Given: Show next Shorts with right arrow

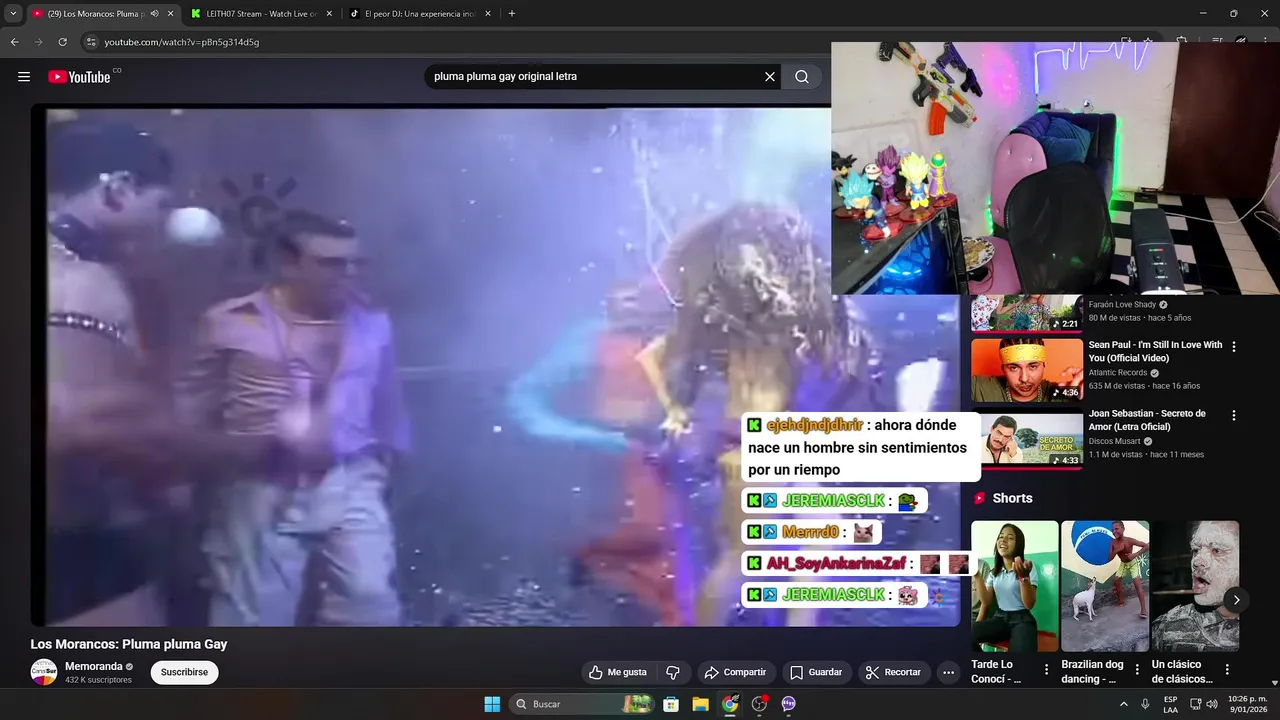Looking at the screenshot, I should (x=1236, y=600).
